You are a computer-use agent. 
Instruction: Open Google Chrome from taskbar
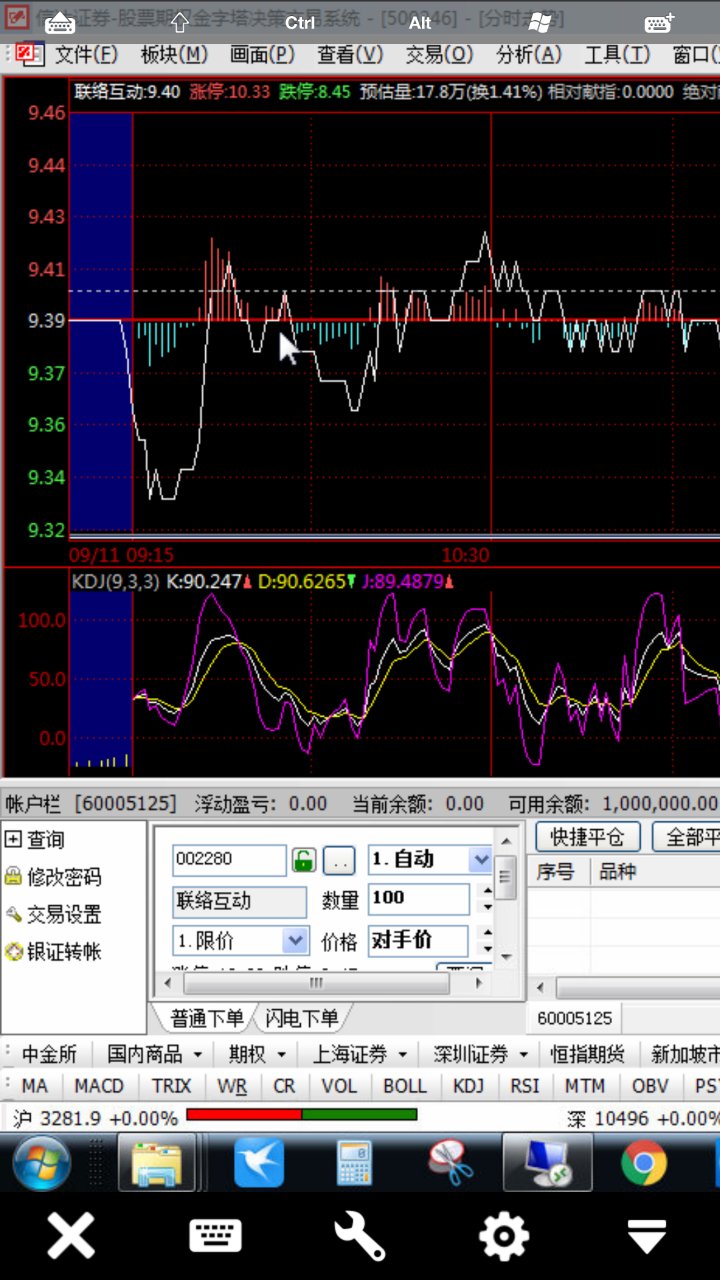pos(644,1163)
